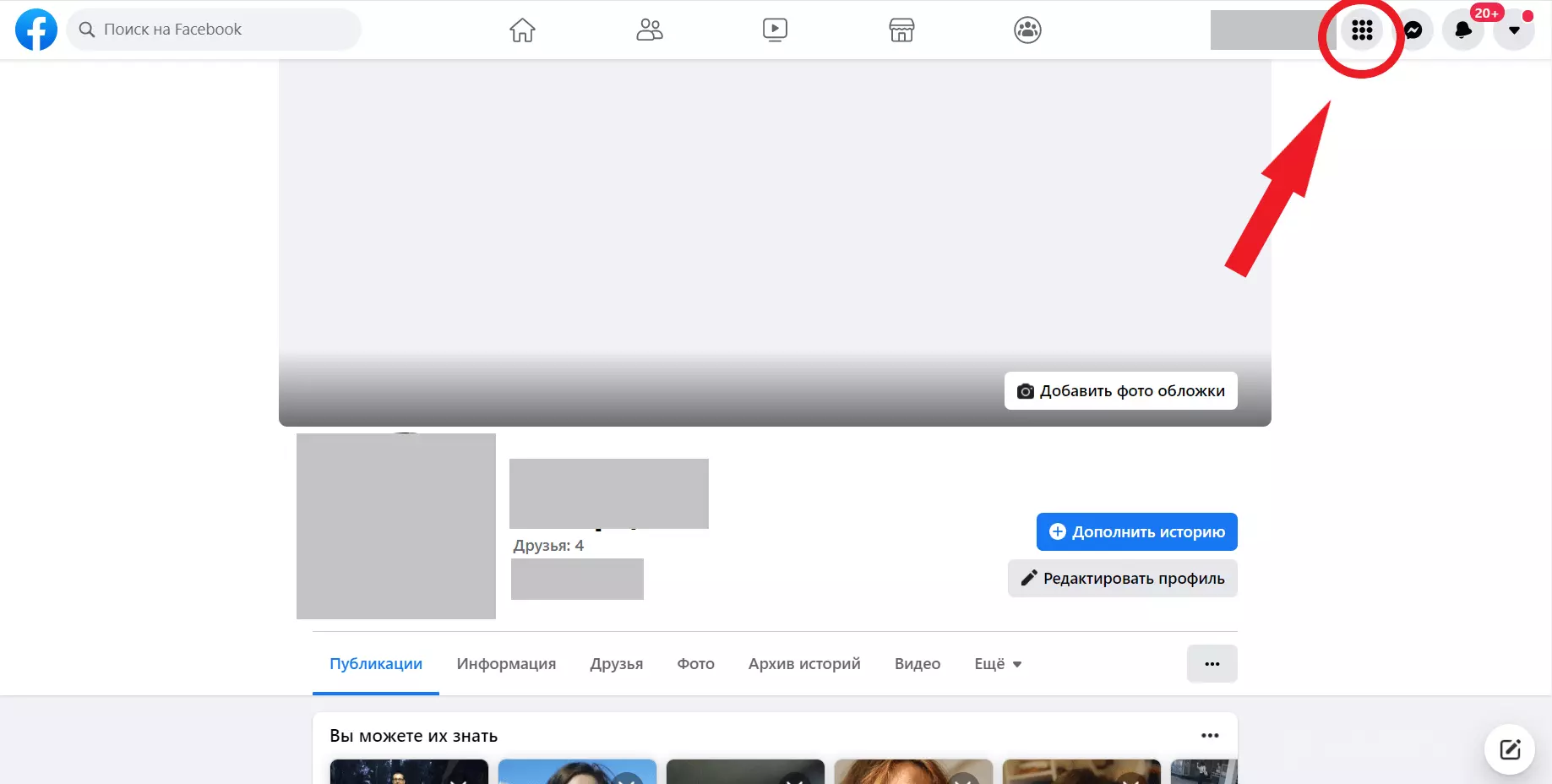Screen dimensions: 1552x784
Task: Select the Архив историй tab
Action: click(804, 664)
